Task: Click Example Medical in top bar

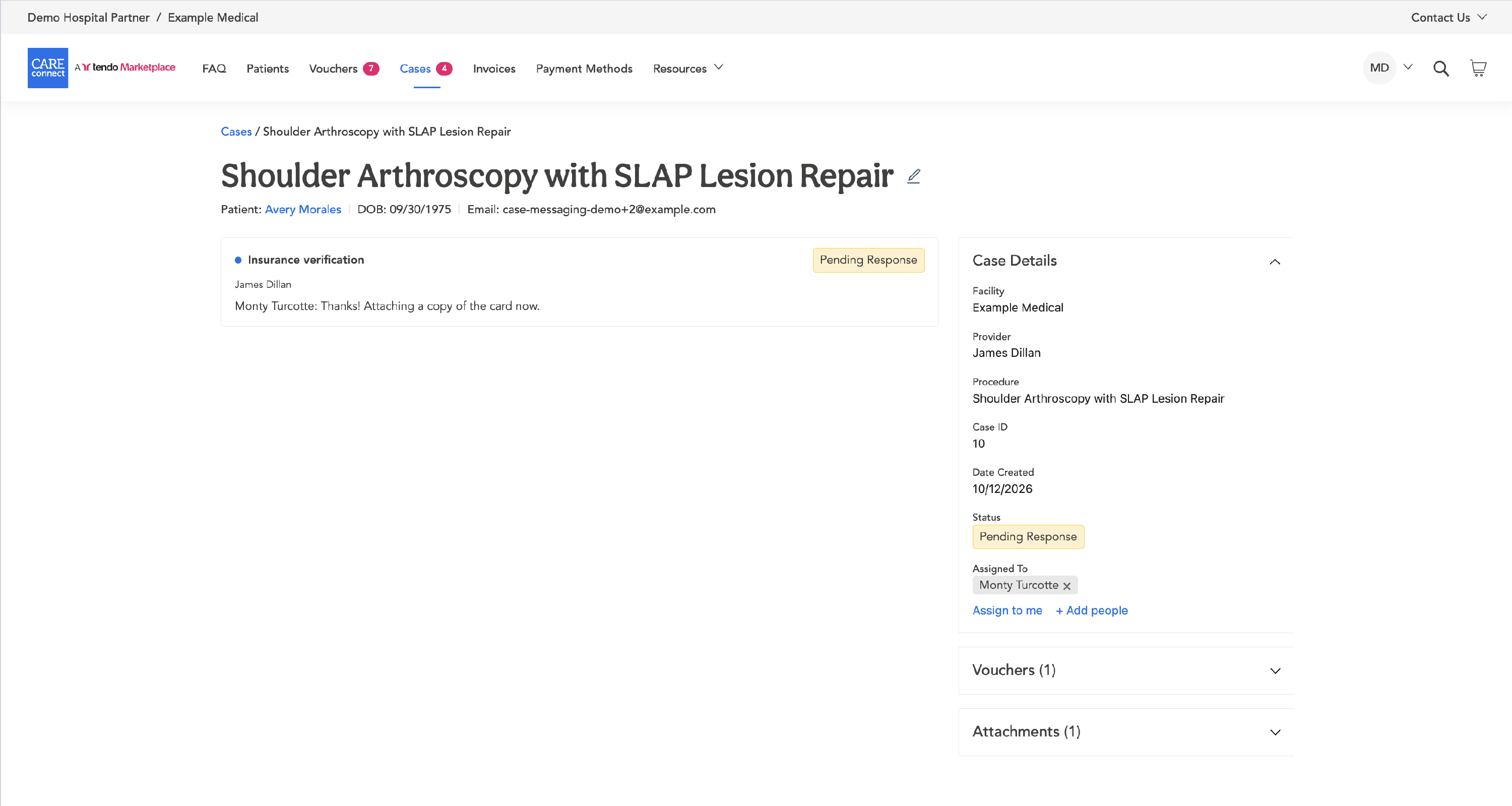Action: pyautogui.click(x=213, y=18)
